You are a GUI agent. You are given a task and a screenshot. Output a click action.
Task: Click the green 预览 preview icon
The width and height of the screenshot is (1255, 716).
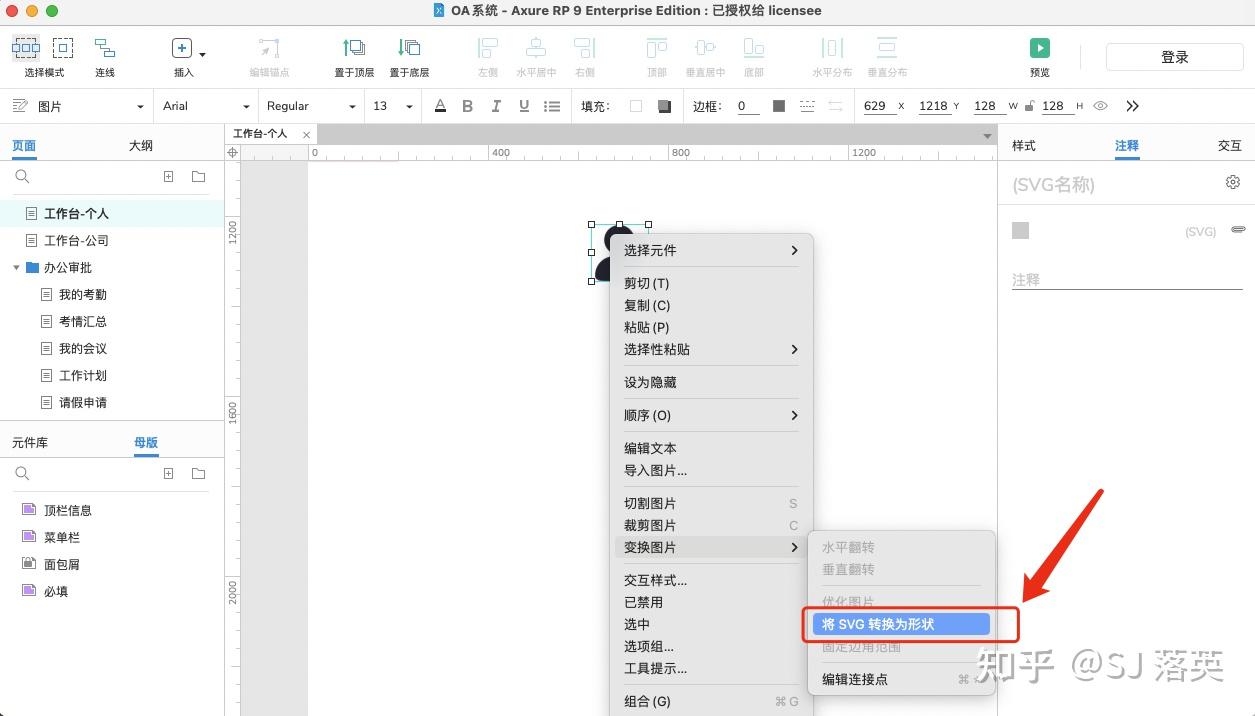[x=1039, y=47]
